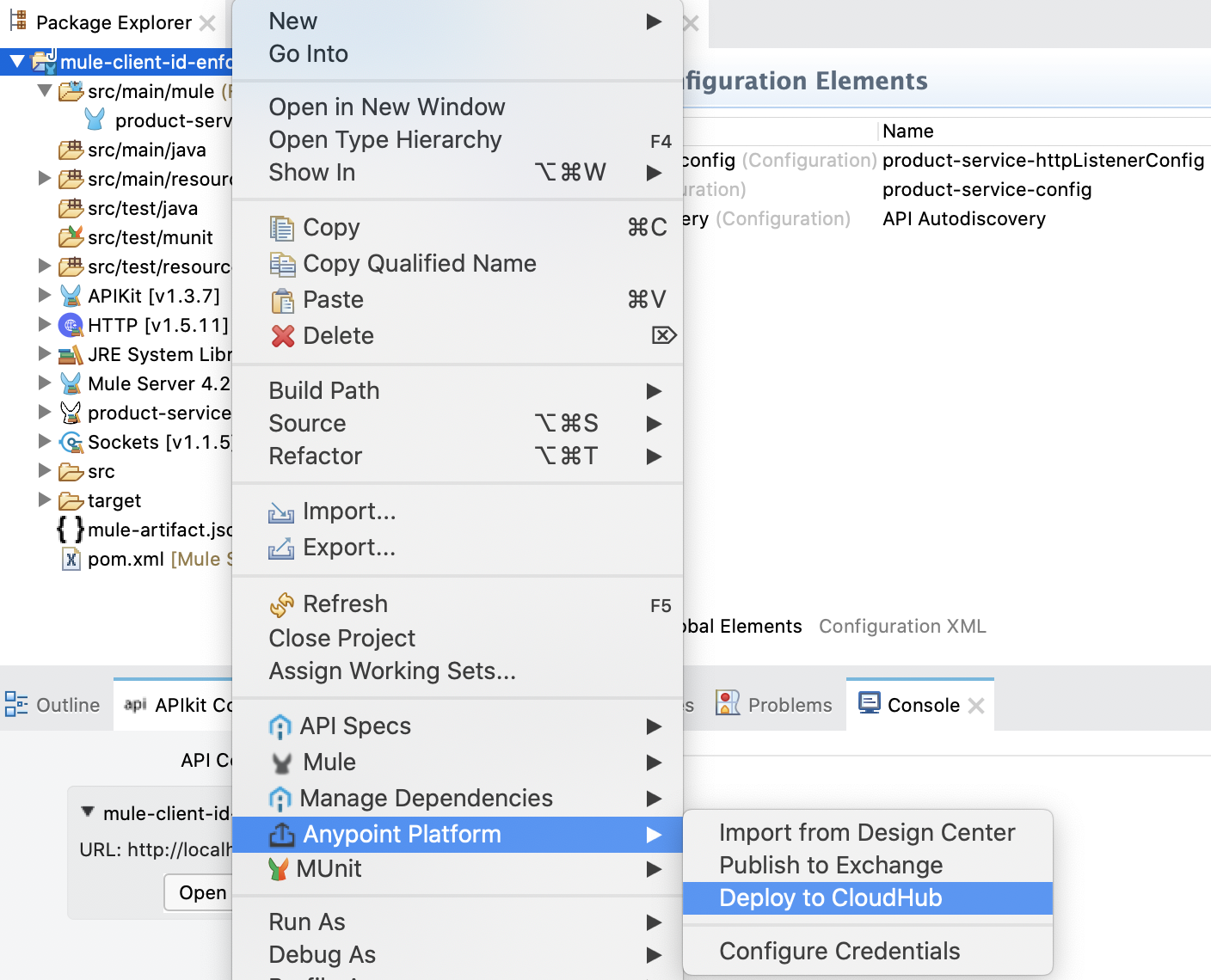Collapse the src/main/mule folder

[45, 91]
